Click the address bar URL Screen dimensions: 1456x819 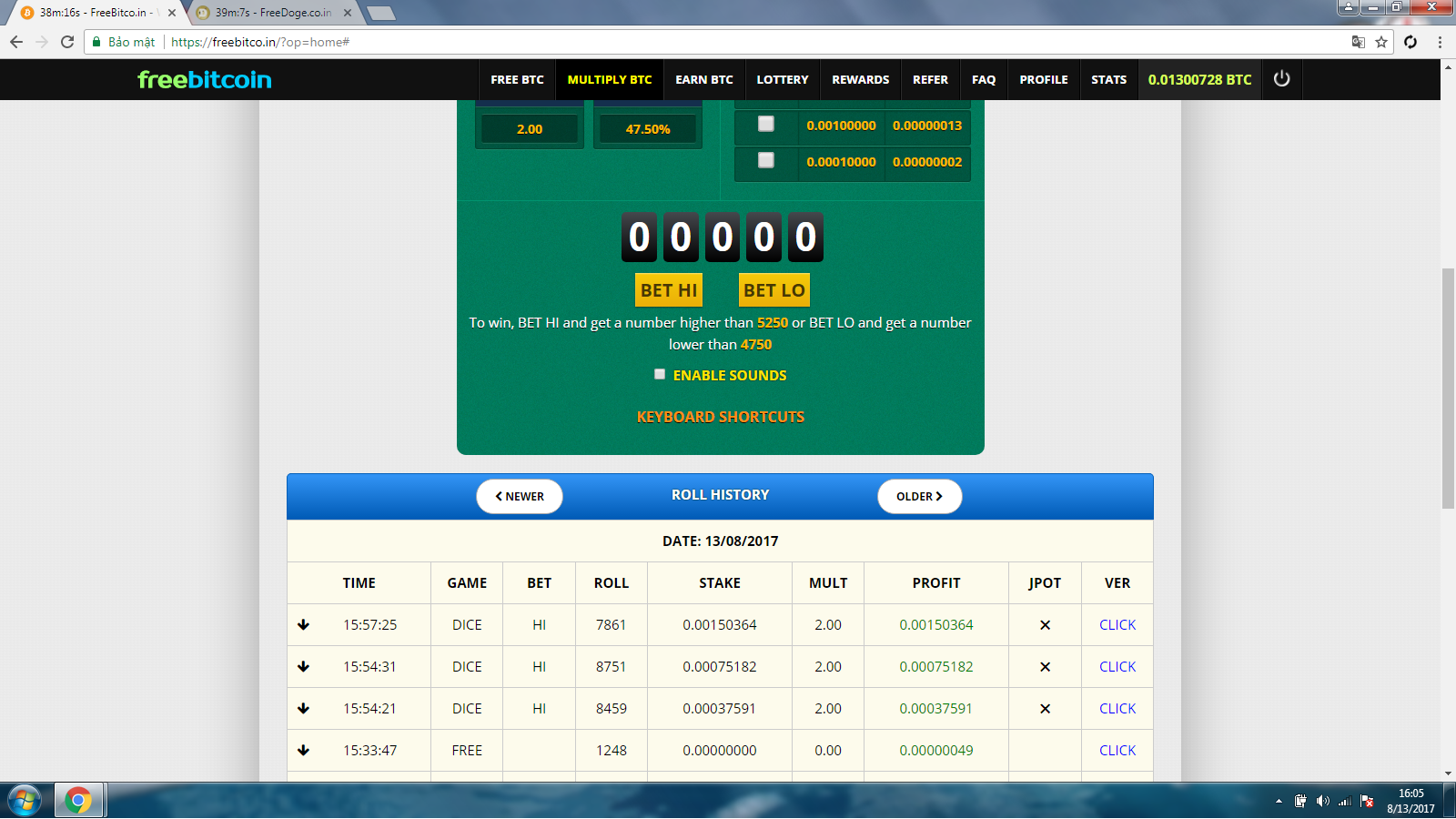(260, 42)
